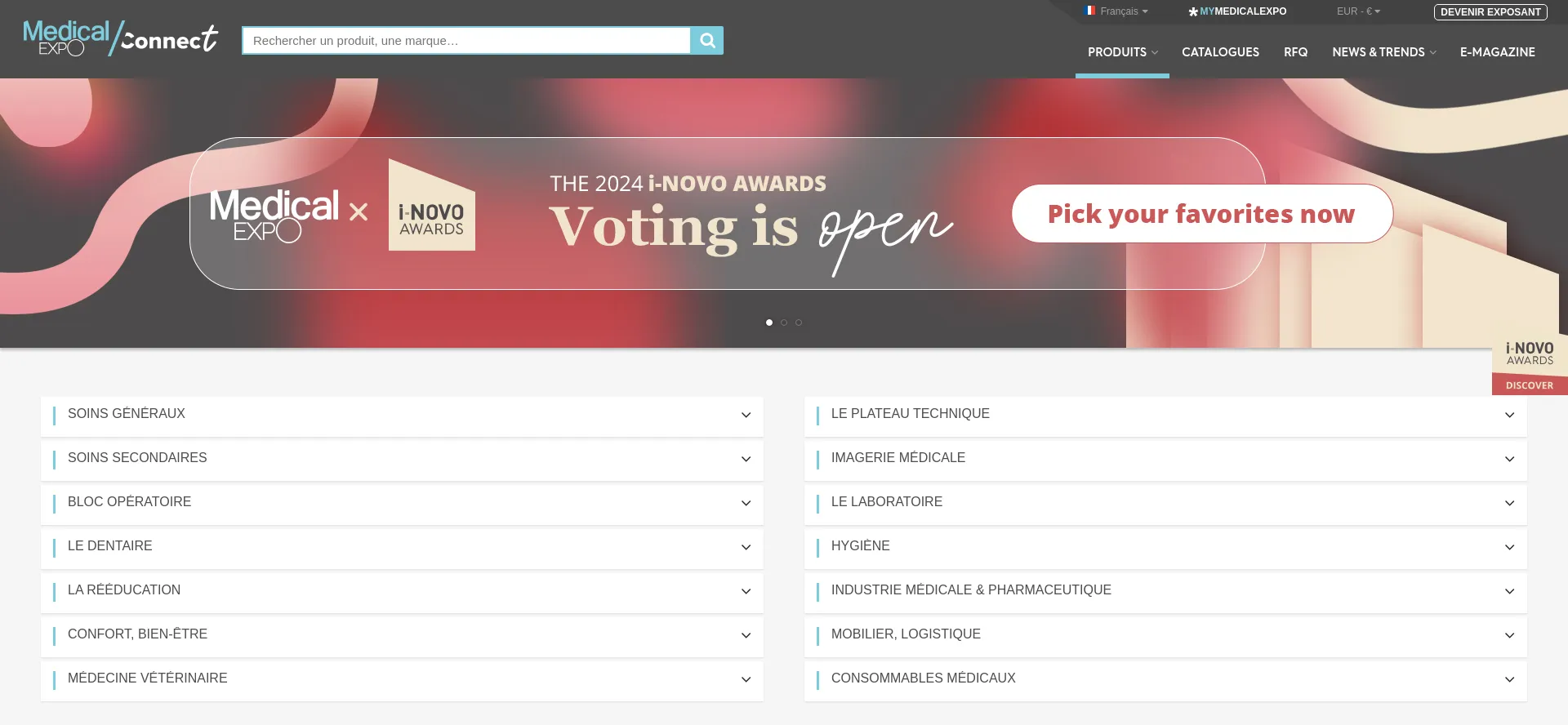Click the Industrie Médicale & Pharmaceutique label
The image size is (1568, 725).
click(971, 590)
